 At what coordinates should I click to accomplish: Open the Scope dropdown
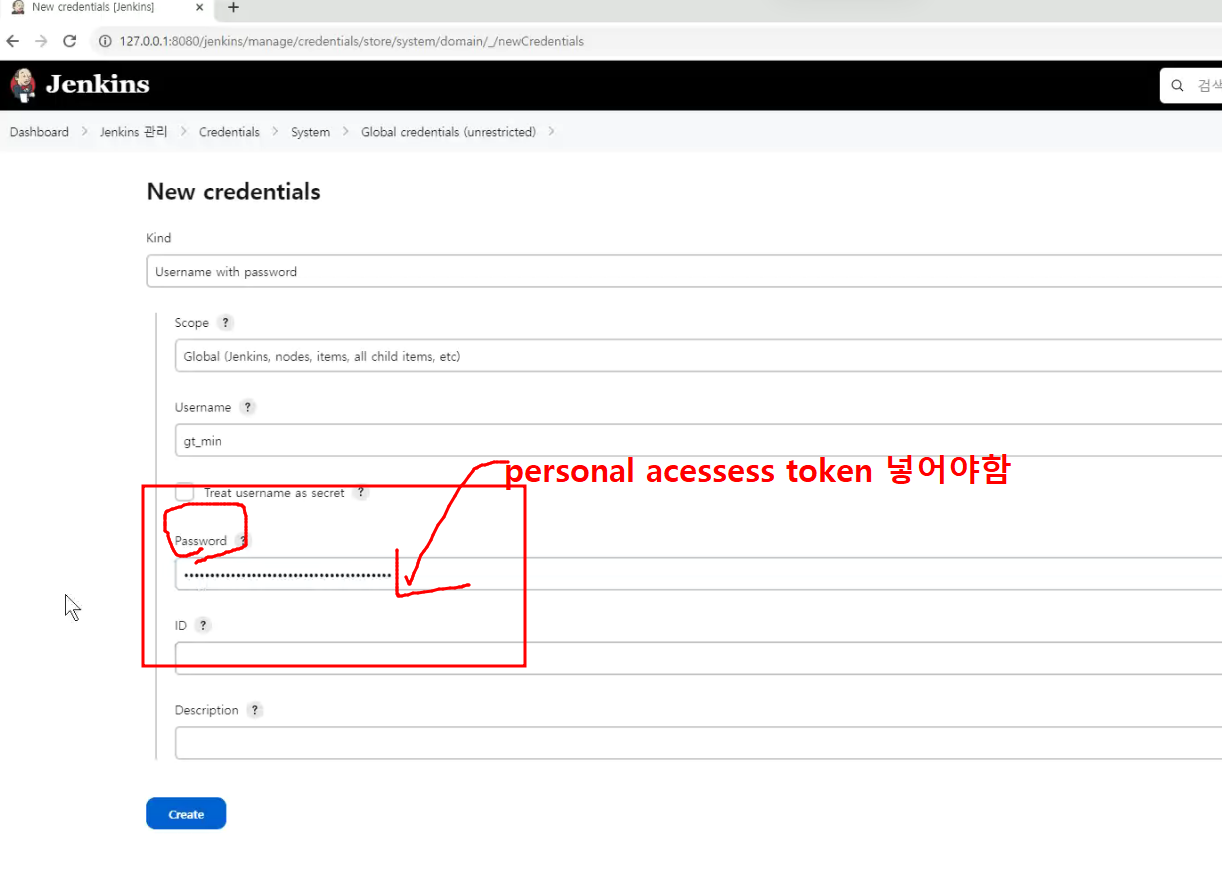pos(698,356)
